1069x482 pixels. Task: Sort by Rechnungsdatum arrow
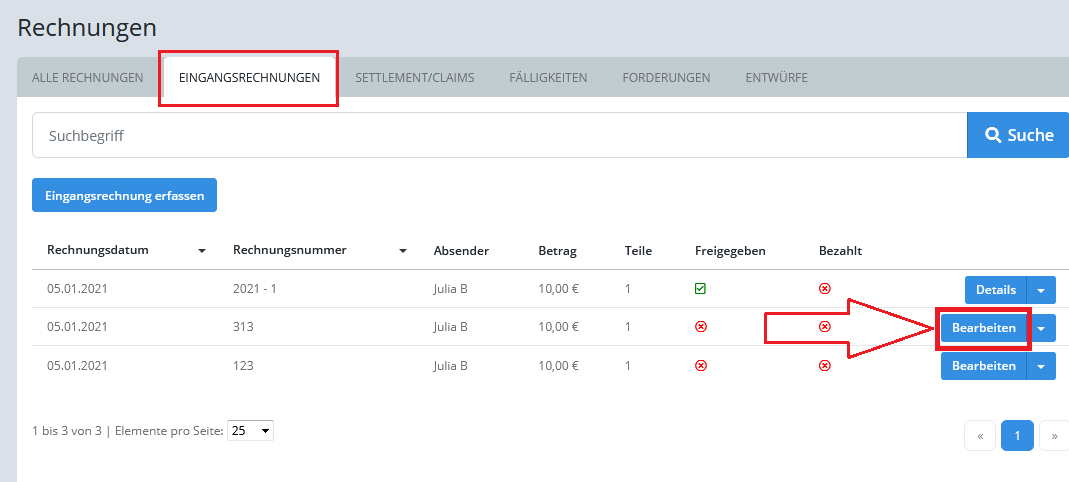click(x=202, y=252)
